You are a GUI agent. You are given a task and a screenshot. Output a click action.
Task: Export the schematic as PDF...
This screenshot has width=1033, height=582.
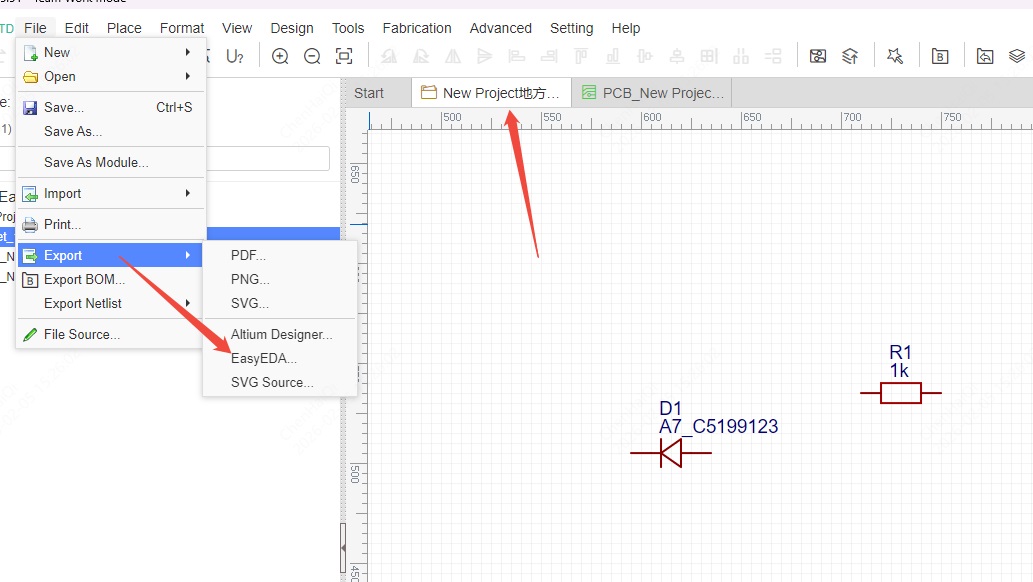pyautogui.click(x=248, y=255)
